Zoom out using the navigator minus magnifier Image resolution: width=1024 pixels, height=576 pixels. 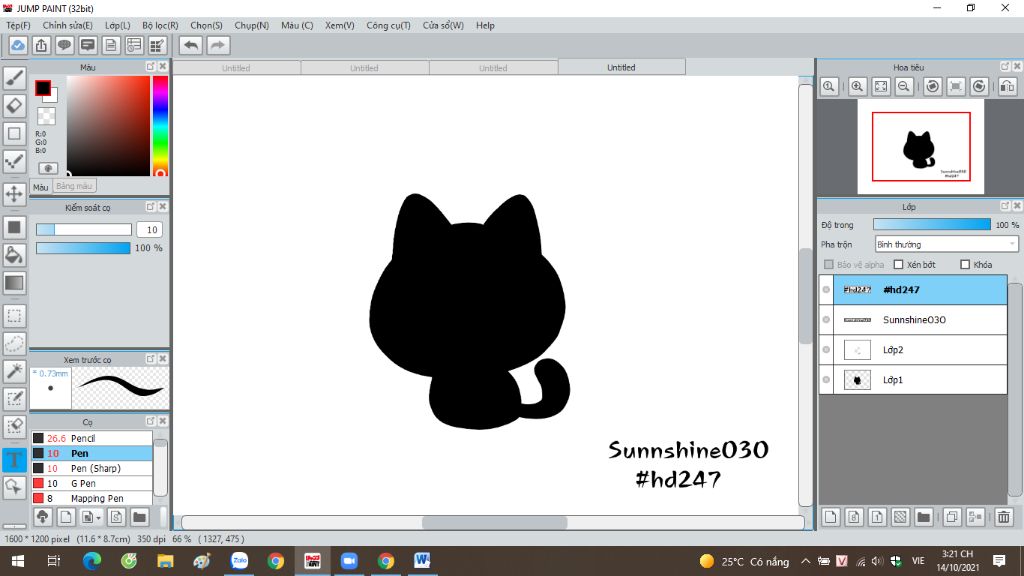[904, 86]
